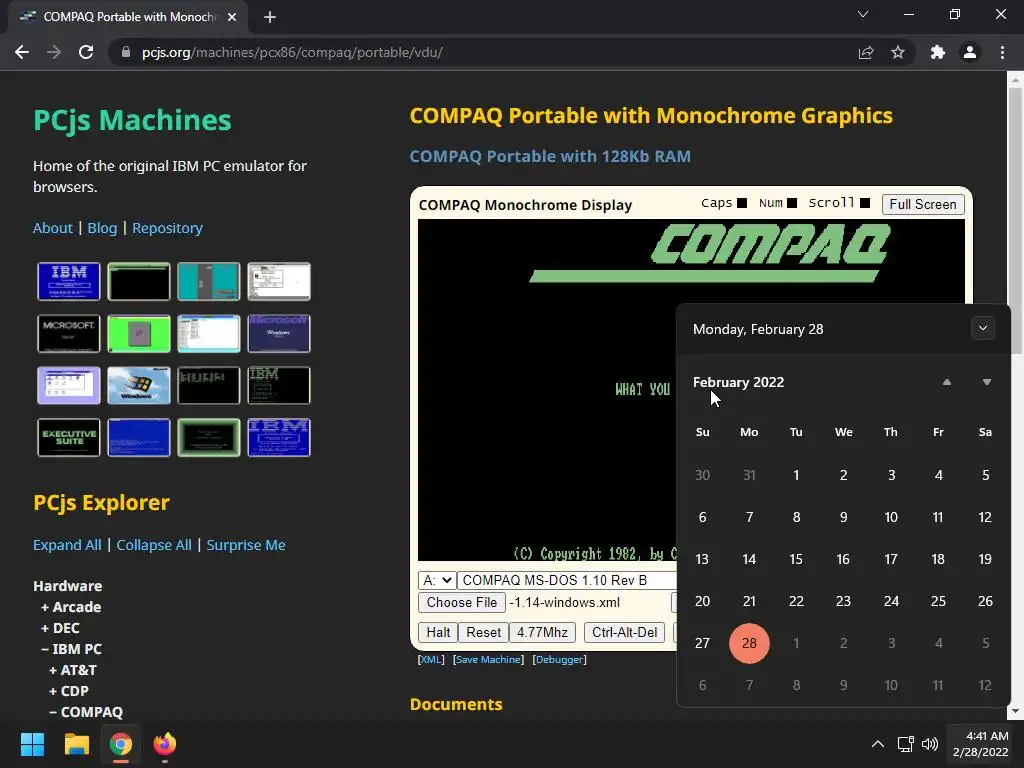This screenshot has width=1024, height=768.
Task: Open the Debugger link
Action: [560, 660]
